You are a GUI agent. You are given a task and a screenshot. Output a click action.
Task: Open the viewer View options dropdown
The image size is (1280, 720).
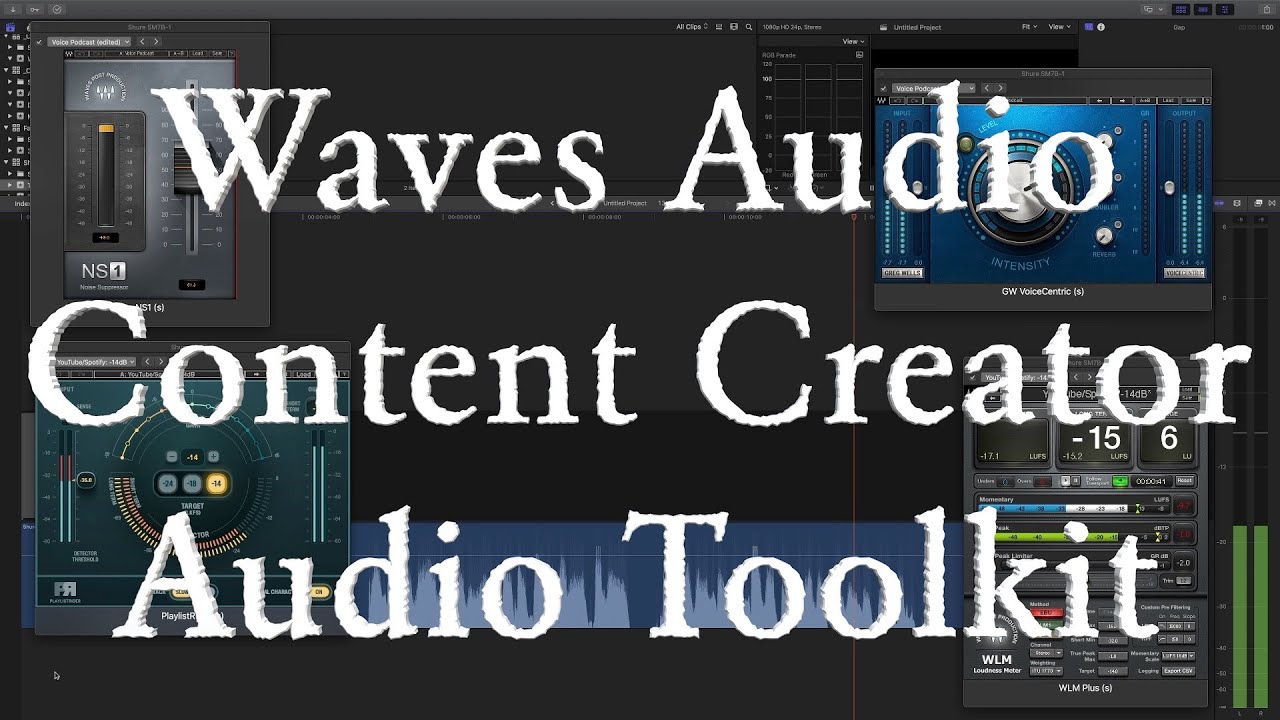click(1059, 27)
